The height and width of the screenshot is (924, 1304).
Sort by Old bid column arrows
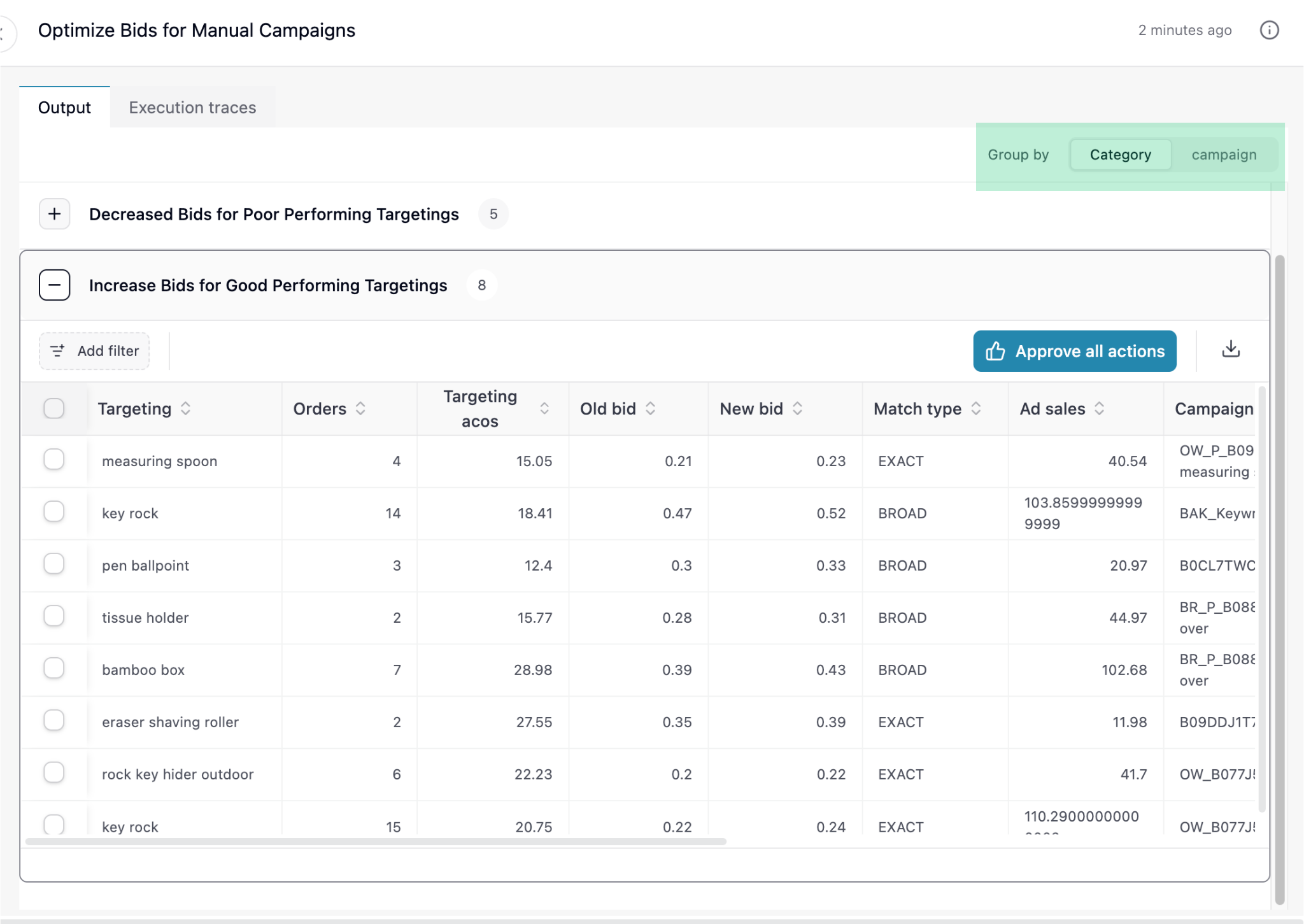pyautogui.click(x=650, y=408)
